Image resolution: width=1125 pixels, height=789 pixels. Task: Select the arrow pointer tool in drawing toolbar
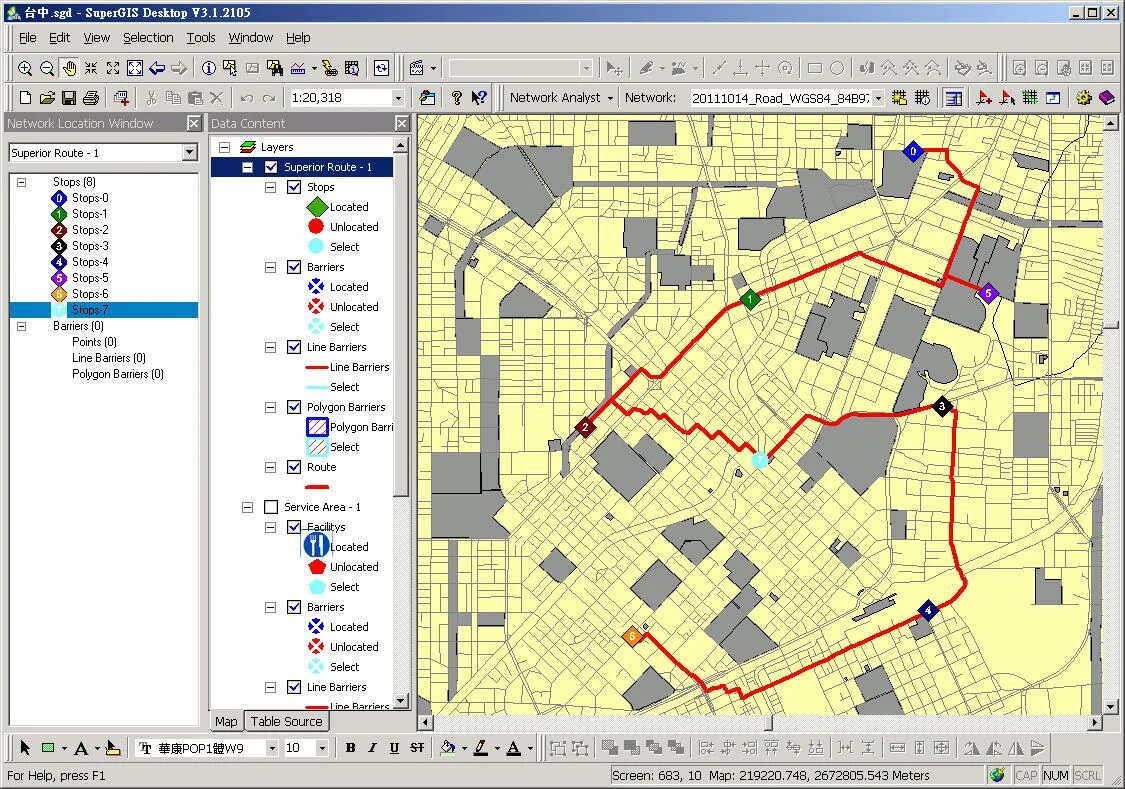pos(25,748)
